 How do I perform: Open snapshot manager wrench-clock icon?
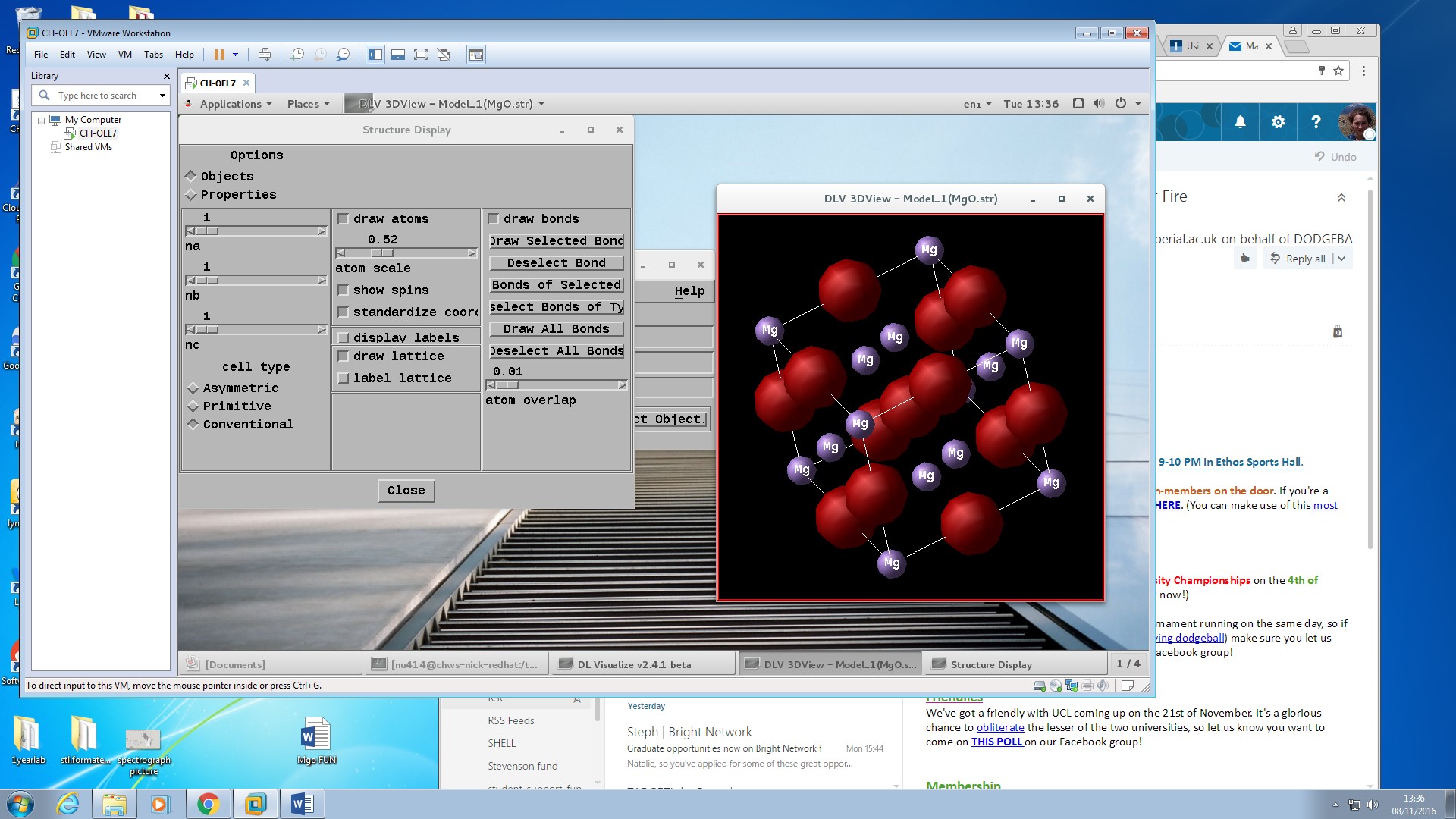(x=344, y=55)
